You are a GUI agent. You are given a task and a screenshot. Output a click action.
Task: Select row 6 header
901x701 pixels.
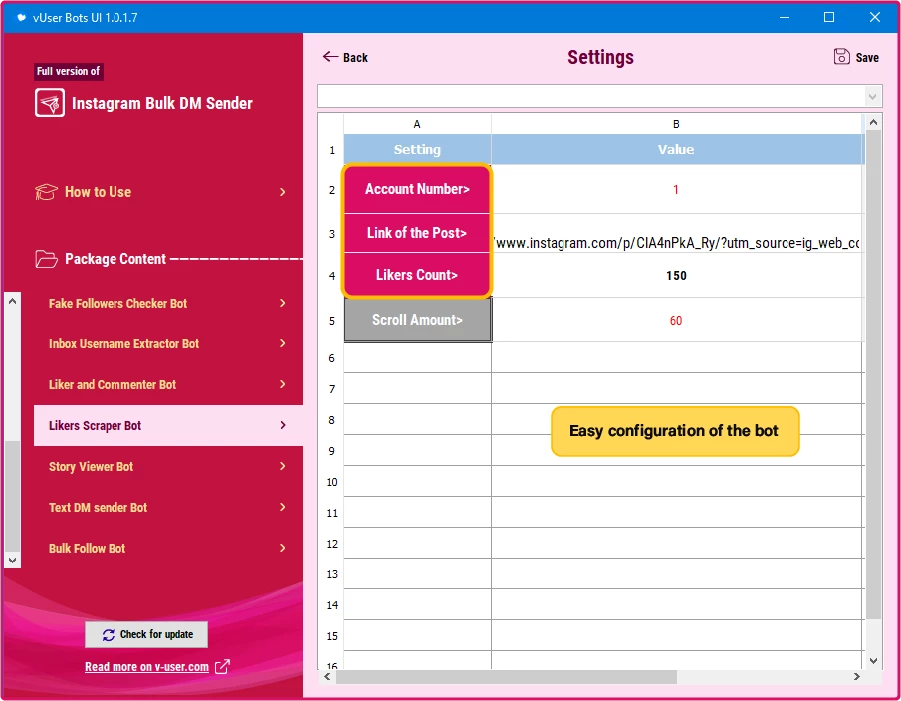pyautogui.click(x=332, y=358)
